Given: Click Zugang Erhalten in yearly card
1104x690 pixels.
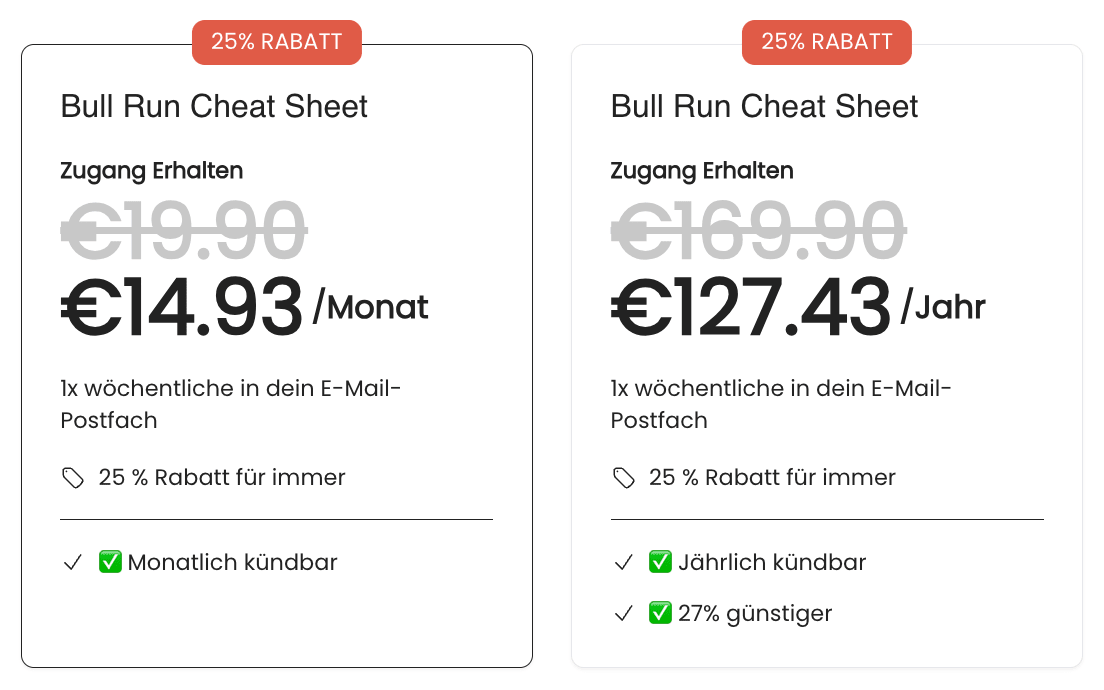Looking at the screenshot, I should click(x=702, y=171).
